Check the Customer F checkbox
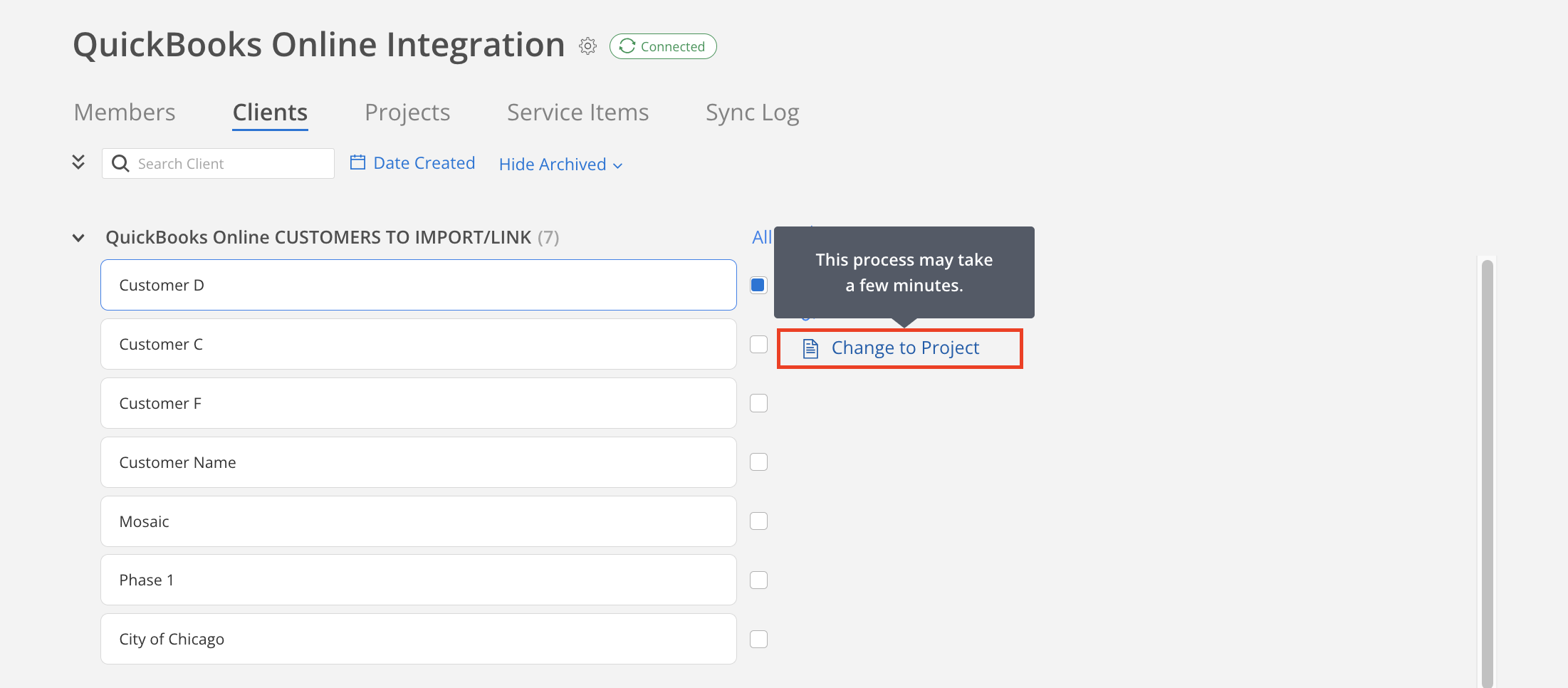The image size is (1568, 688). pyautogui.click(x=758, y=403)
